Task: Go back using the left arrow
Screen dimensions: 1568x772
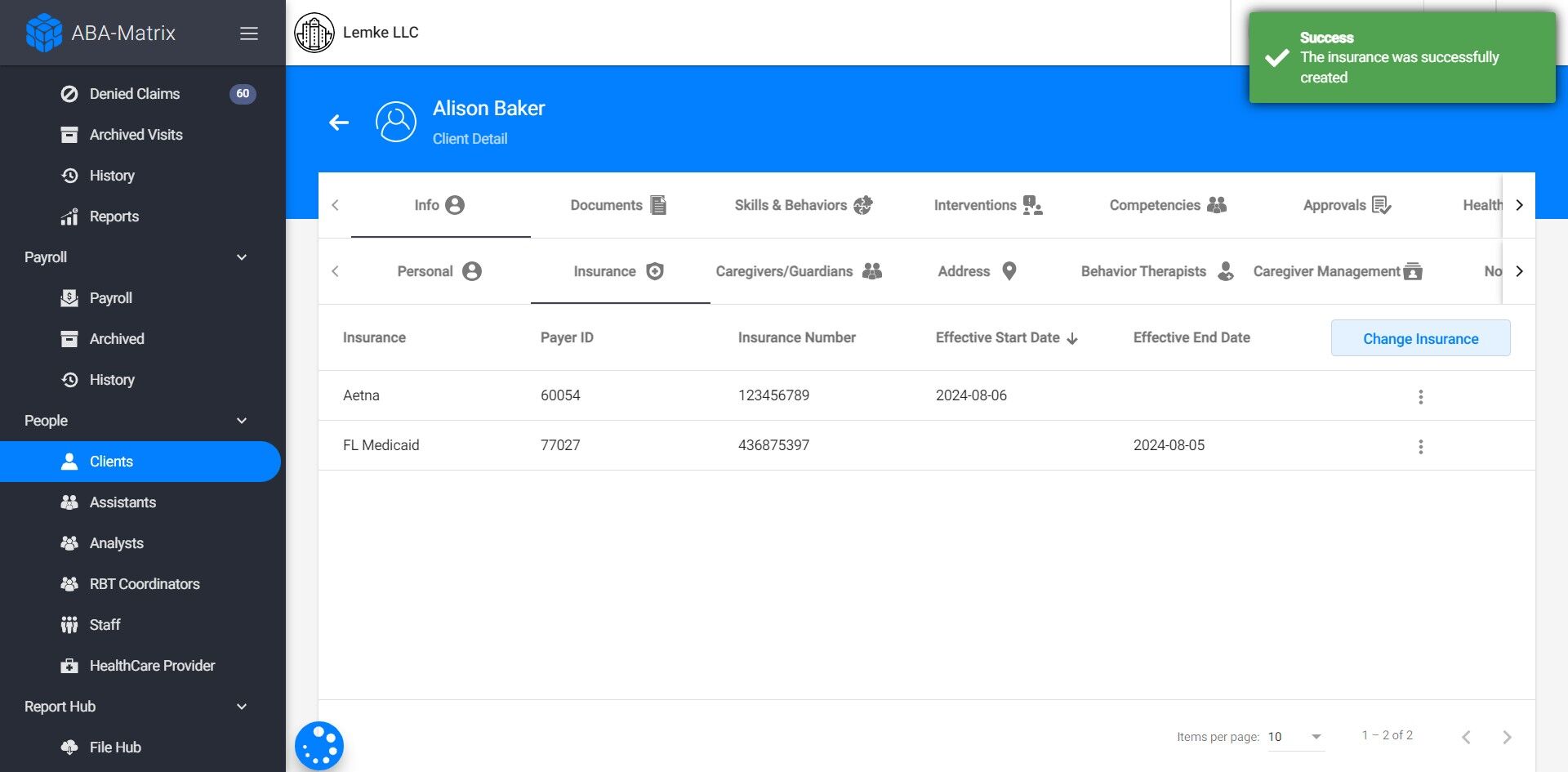Action: [x=339, y=123]
